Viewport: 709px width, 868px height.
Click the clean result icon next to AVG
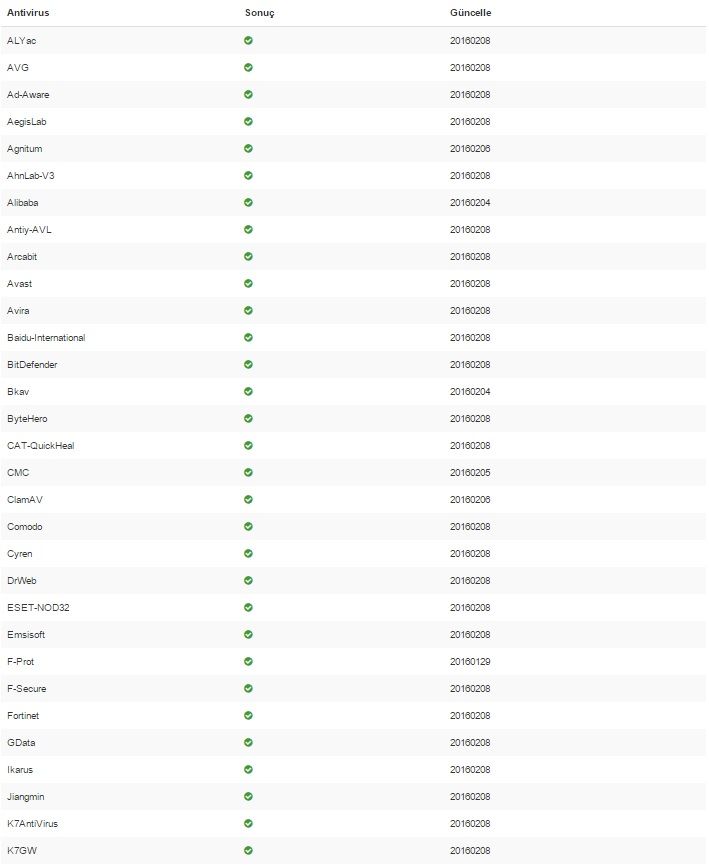[x=249, y=68]
